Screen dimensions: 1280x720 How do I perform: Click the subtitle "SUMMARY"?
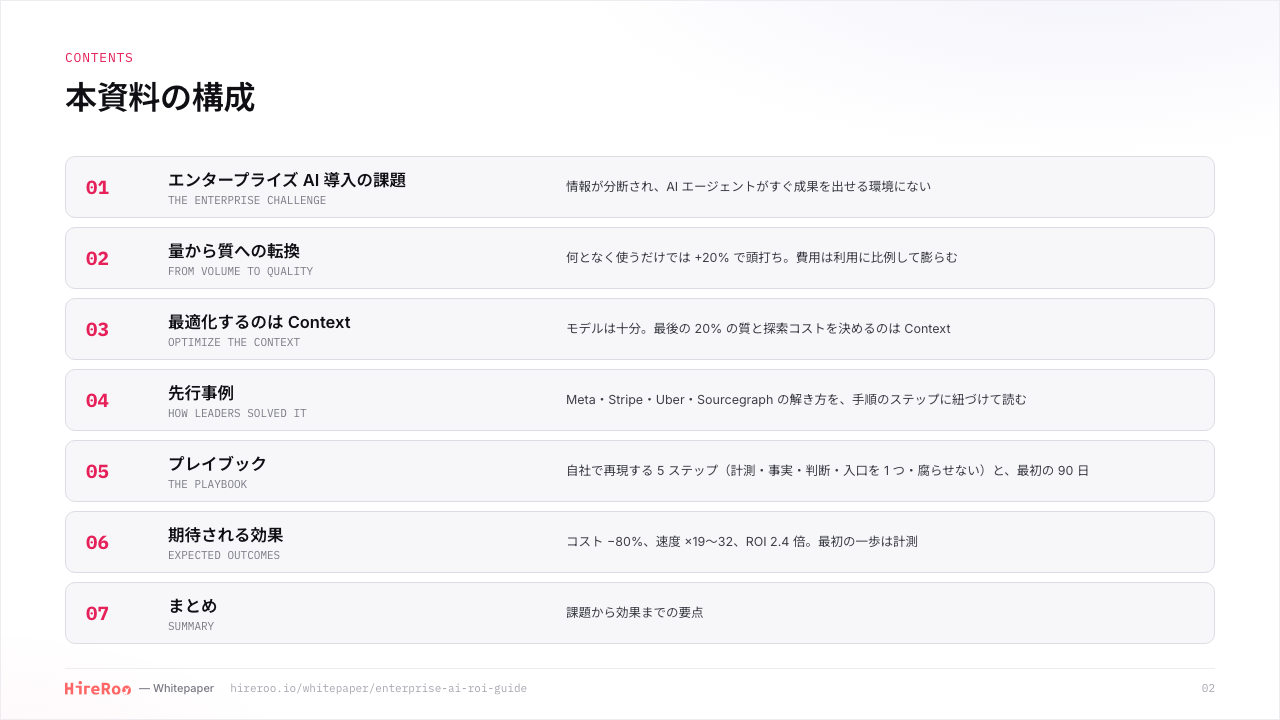(191, 626)
